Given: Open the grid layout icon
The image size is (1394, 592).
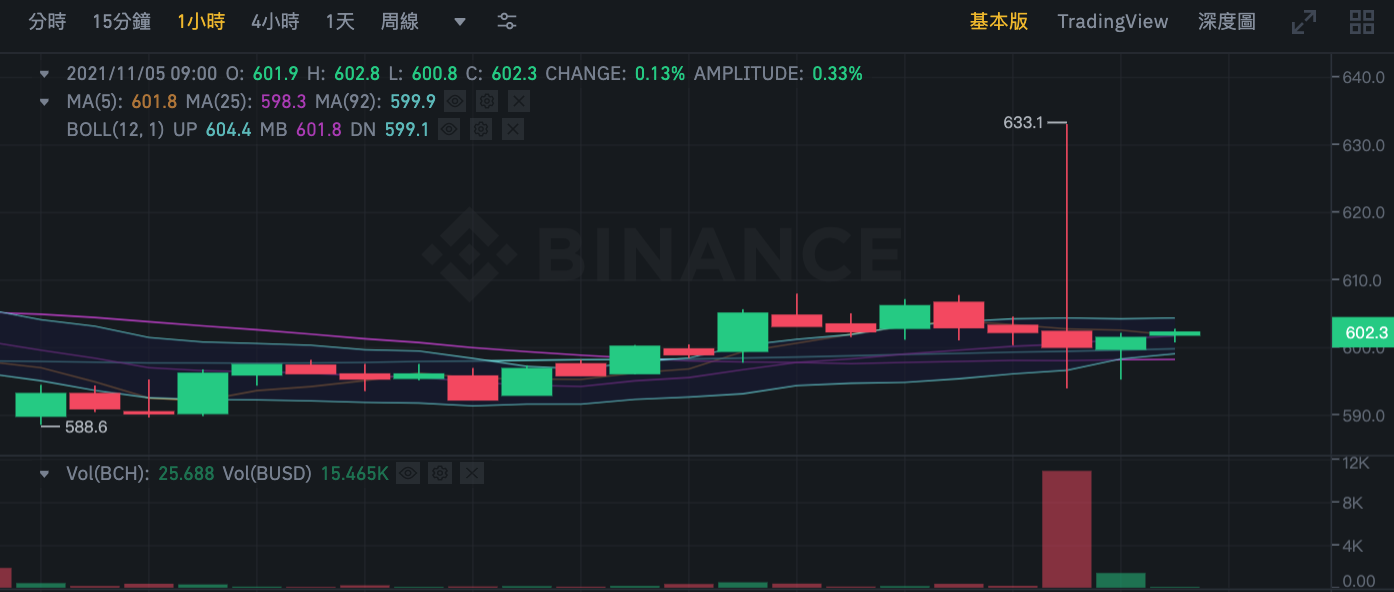Looking at the screenshot, I should coord(1362,22).
